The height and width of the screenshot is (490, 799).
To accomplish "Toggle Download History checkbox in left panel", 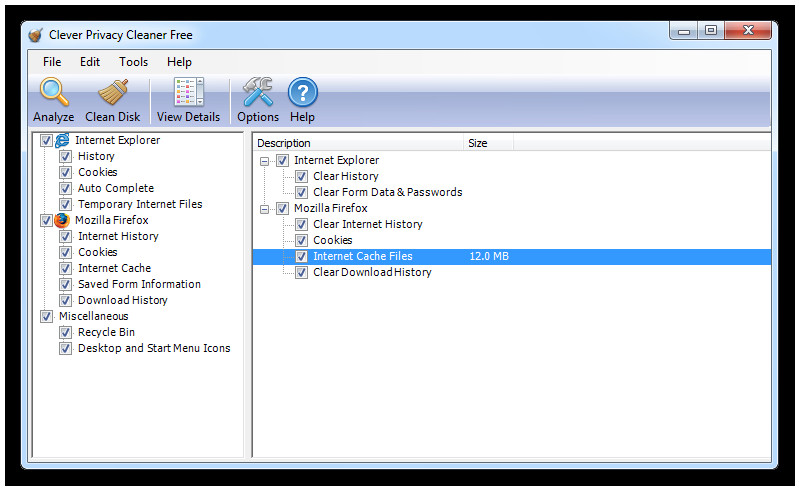I will [x=65, y=300].
